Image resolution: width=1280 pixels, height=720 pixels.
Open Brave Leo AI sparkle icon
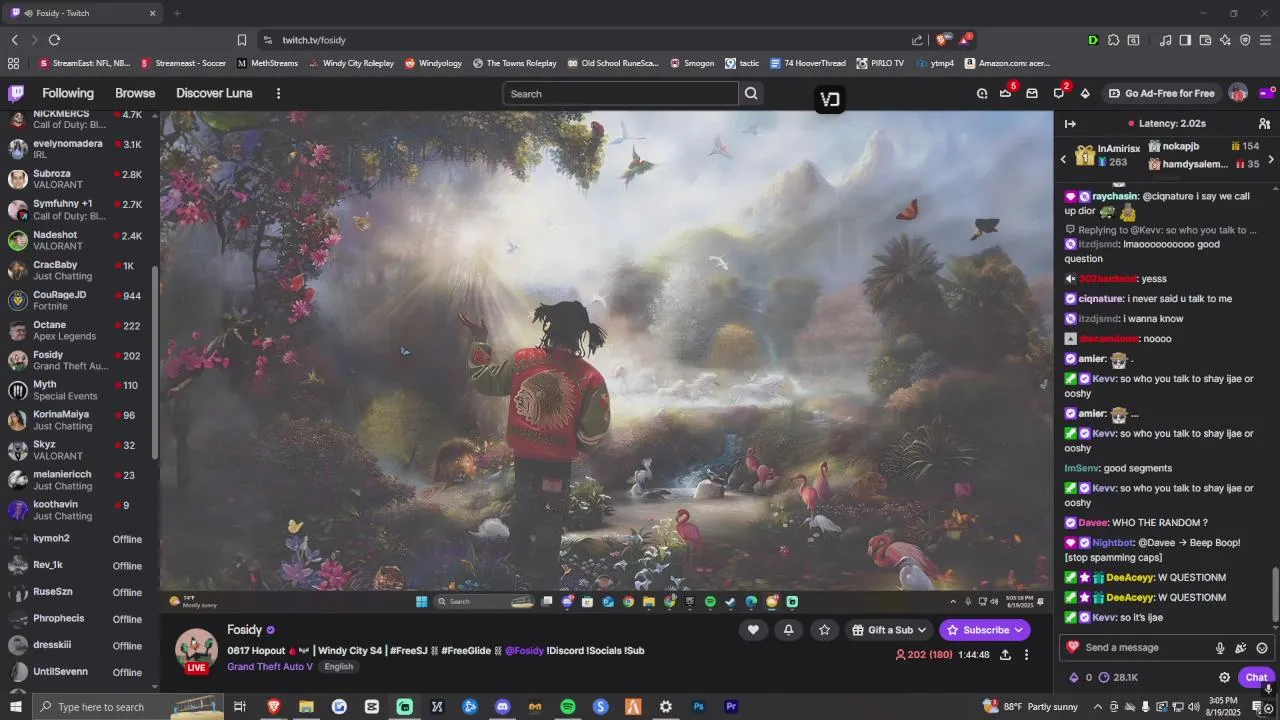(1225, 40)
